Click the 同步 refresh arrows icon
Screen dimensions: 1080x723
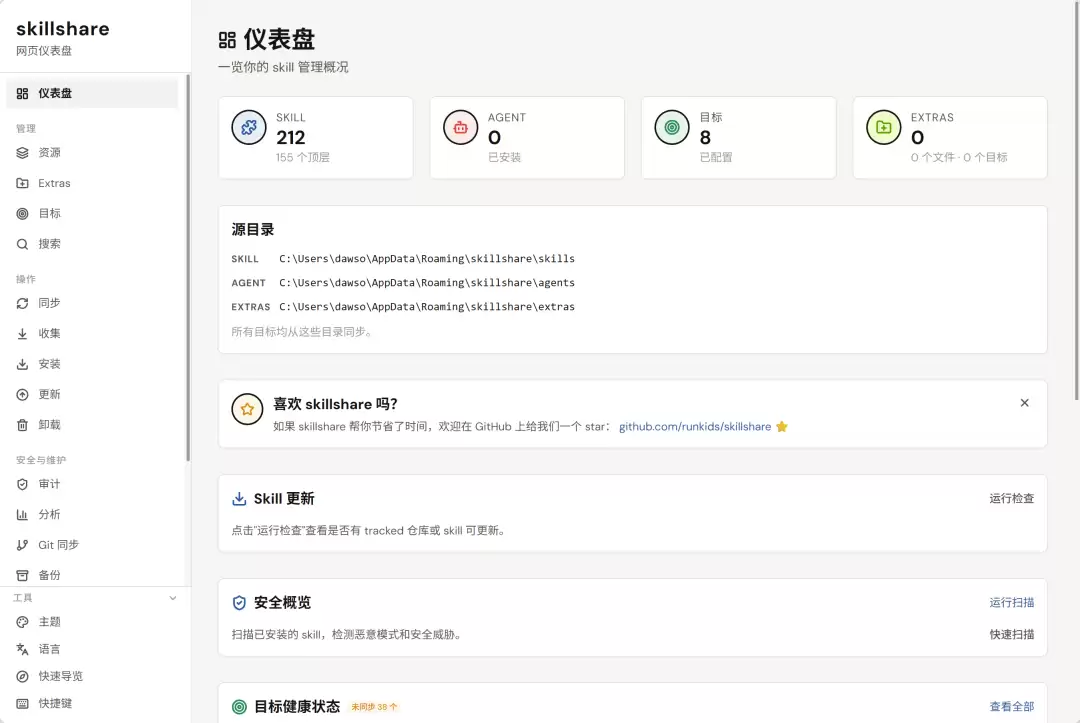click(22, 303)
